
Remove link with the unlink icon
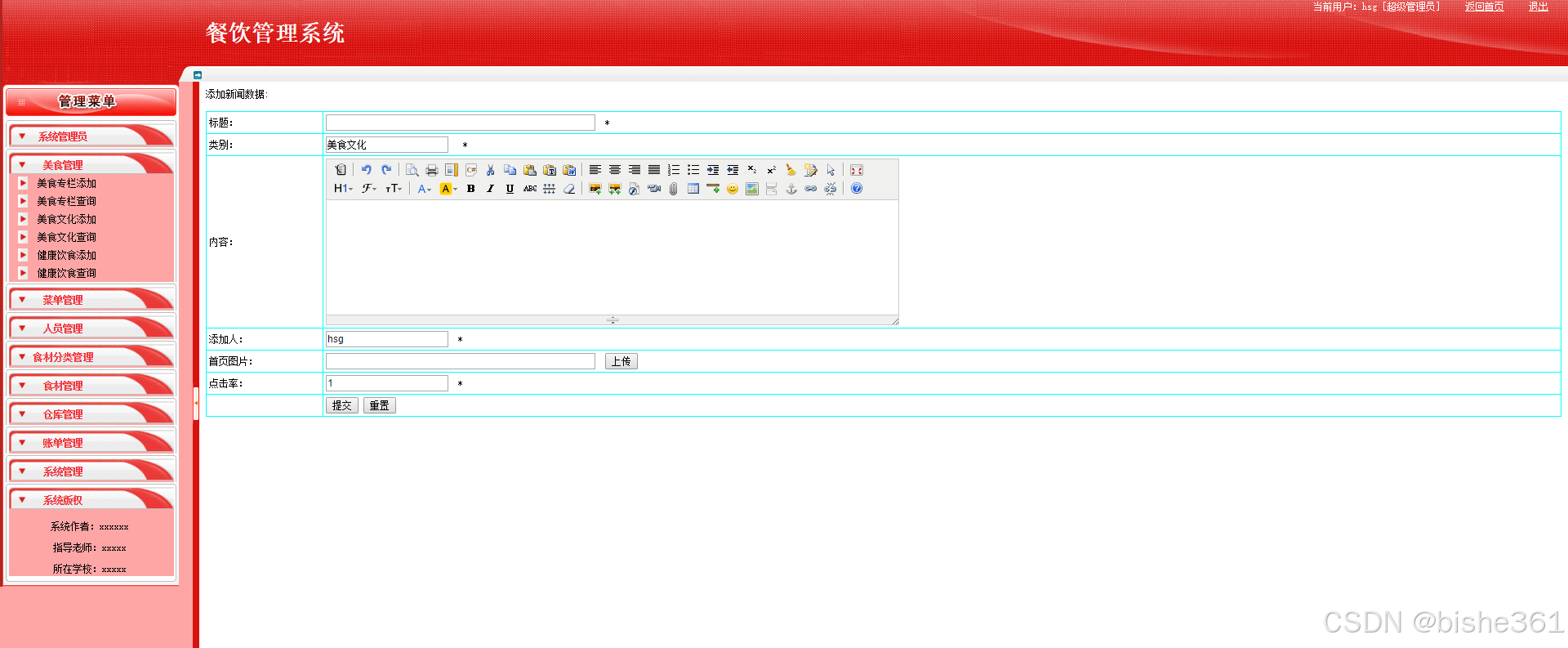(831, 189)
